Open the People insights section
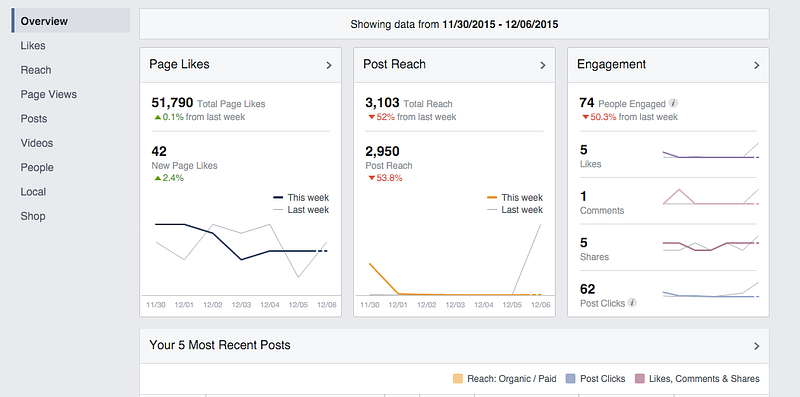The height and width of the screenshot is (397, 800). (x=37, y=167)
